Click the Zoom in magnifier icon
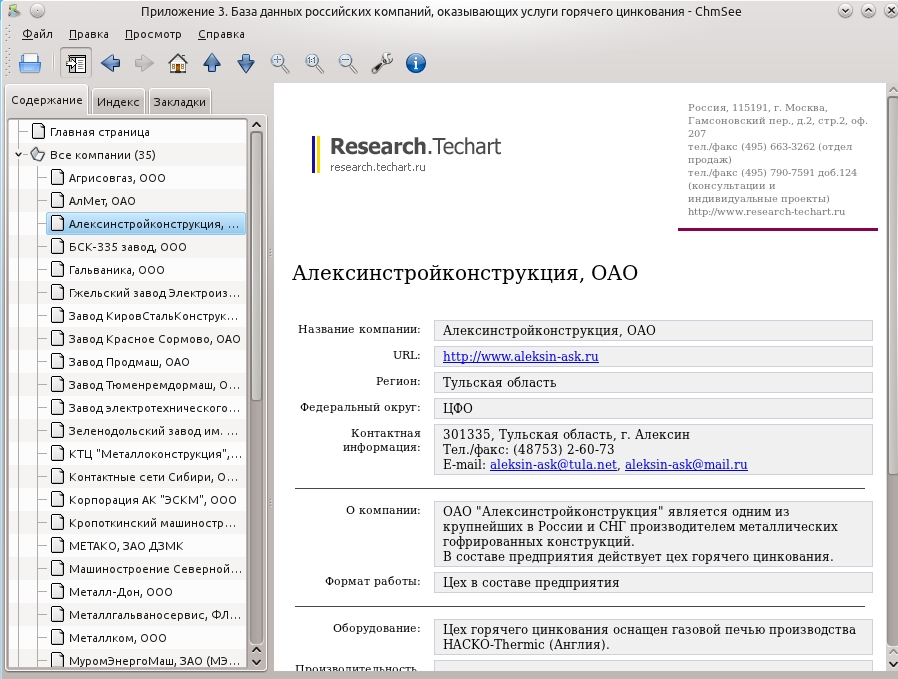This screenshot has height=679, width=898. tap(280, 63)
